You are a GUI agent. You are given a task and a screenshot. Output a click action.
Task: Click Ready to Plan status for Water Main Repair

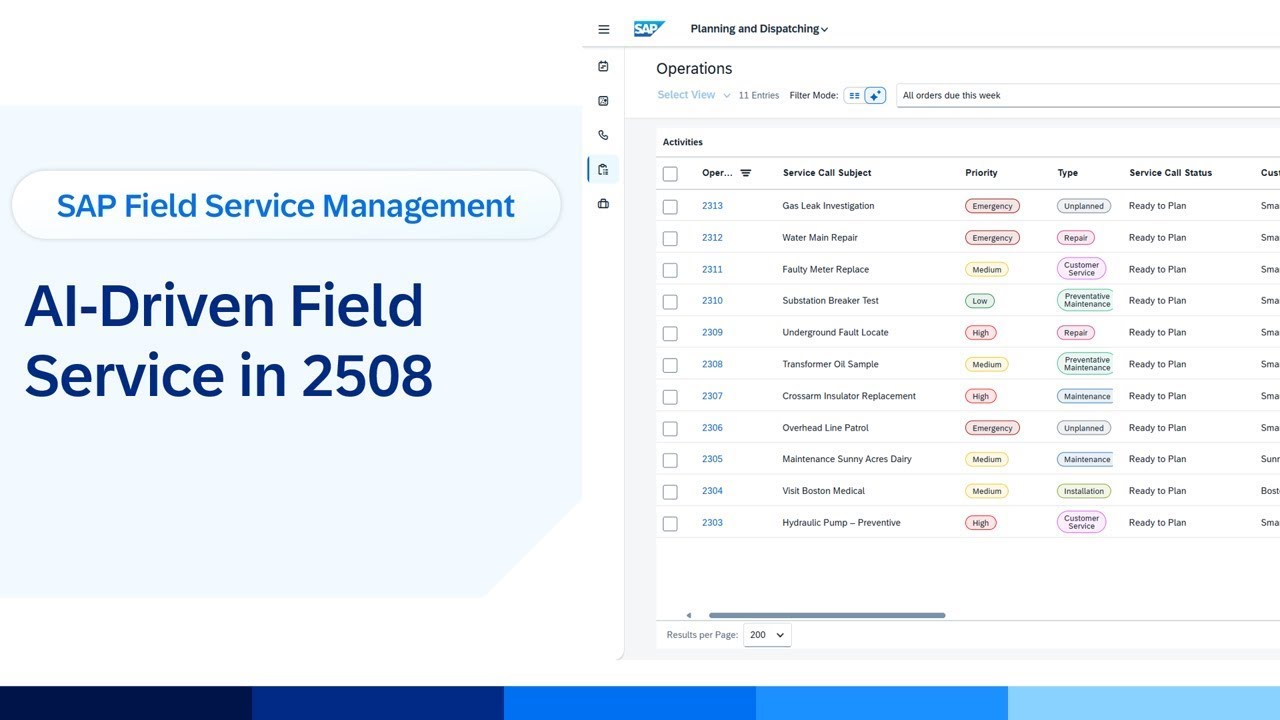1157,238
